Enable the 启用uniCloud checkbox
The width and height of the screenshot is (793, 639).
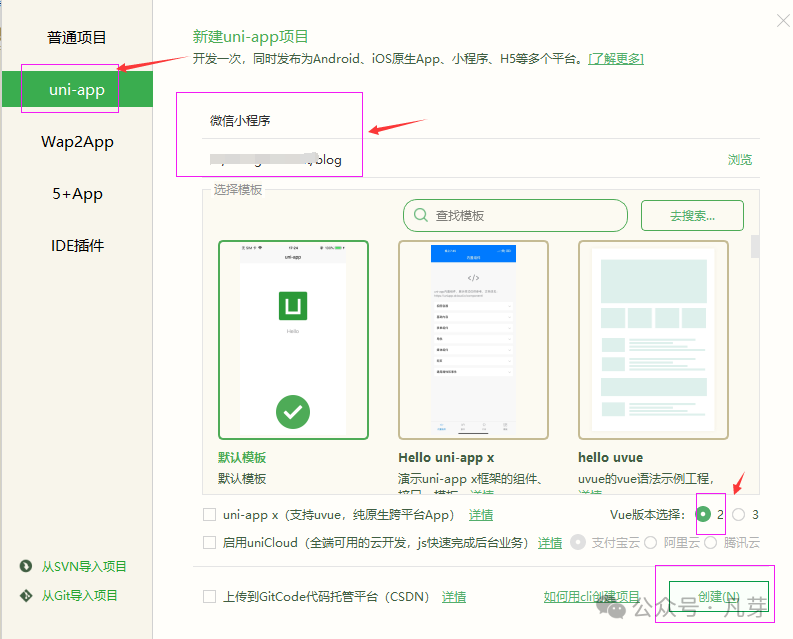pyautogui.click(x=209, y=542)
